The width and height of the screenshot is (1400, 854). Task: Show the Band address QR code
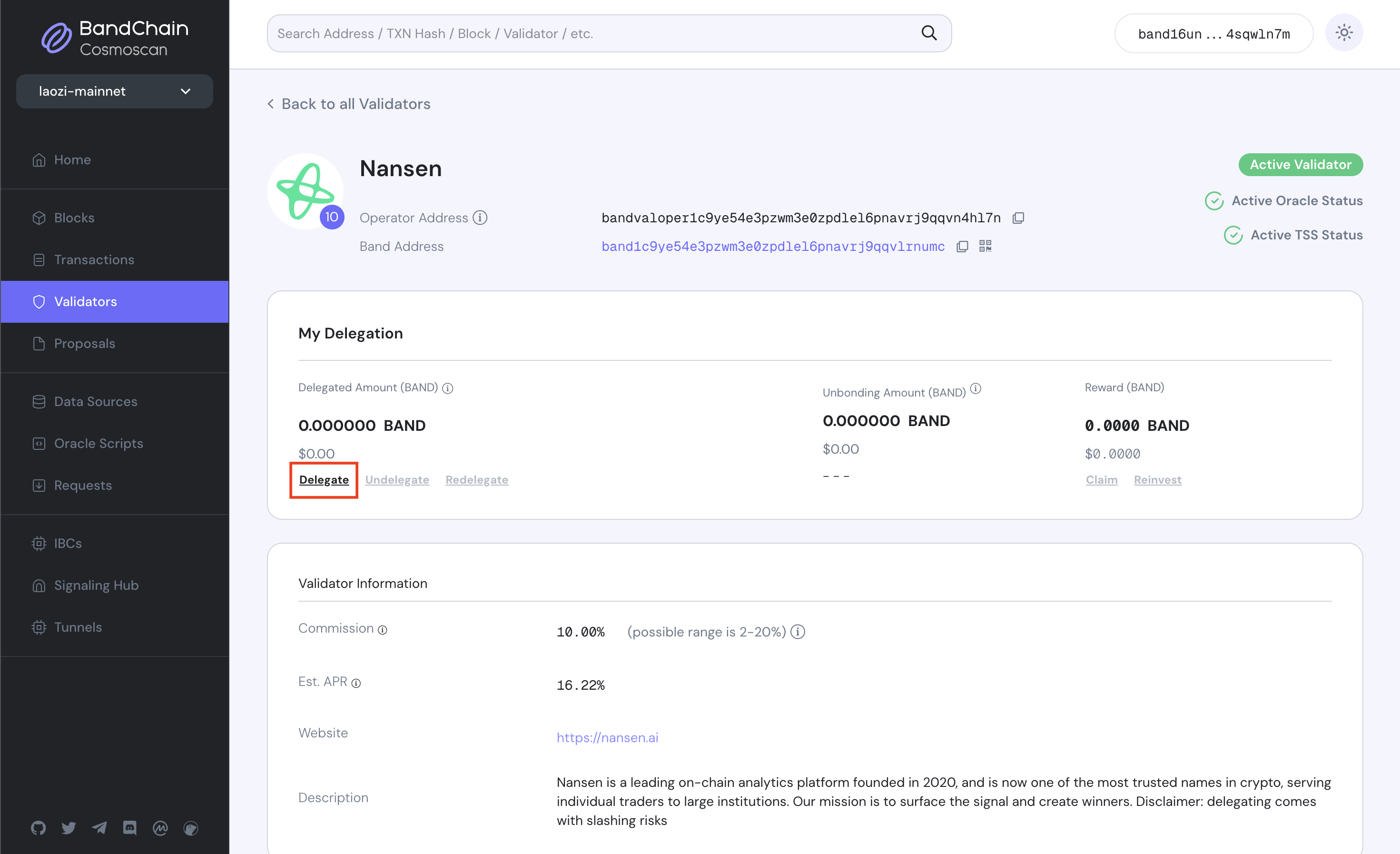[x=985, y=246]
